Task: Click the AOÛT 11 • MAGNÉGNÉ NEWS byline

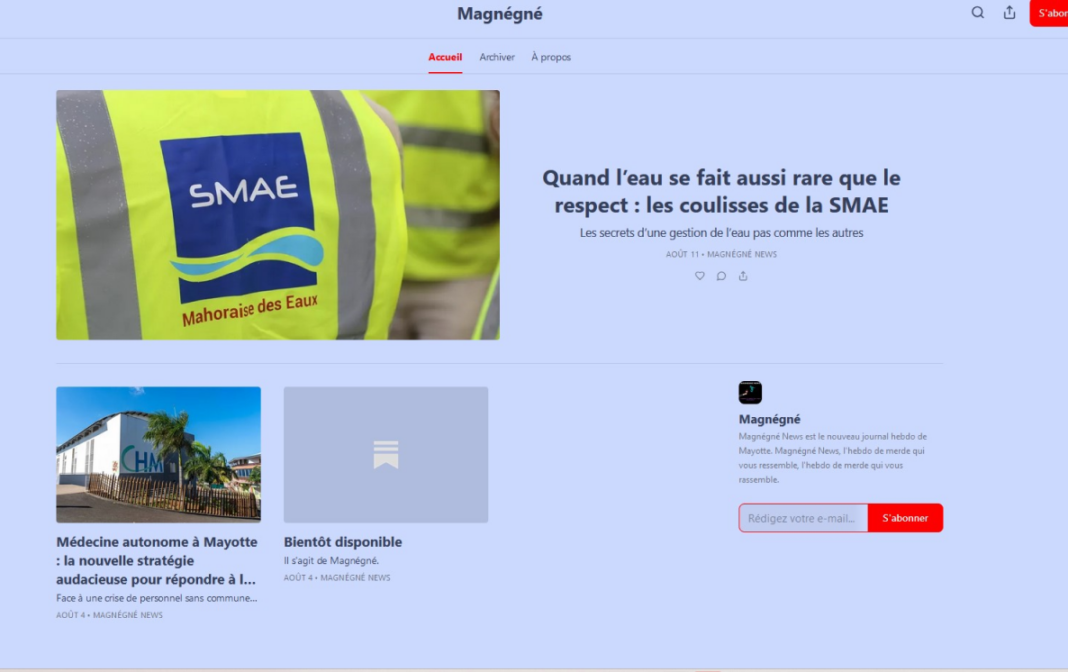Action: pos(721,254)
